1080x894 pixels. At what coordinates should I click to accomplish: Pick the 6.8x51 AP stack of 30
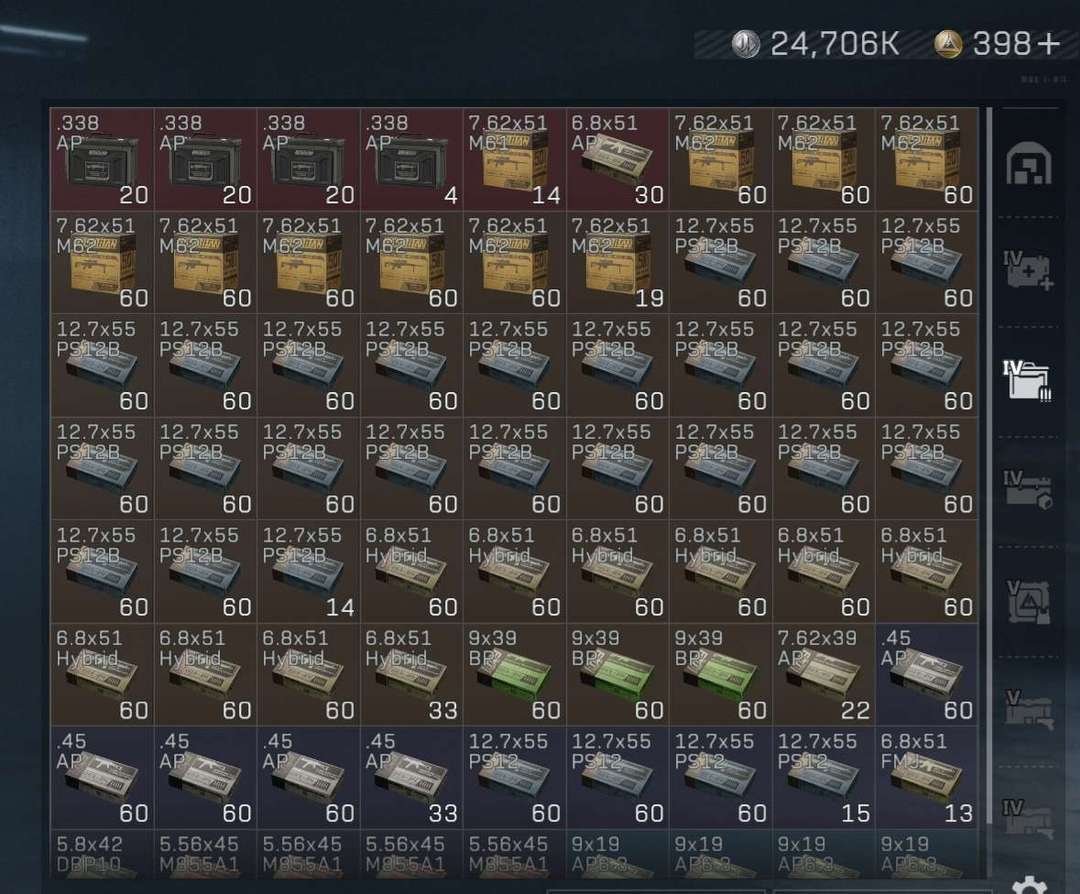(x=618, y=159)
